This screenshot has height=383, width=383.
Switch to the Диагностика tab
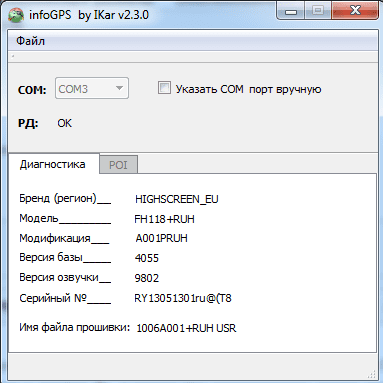(53, 164)
